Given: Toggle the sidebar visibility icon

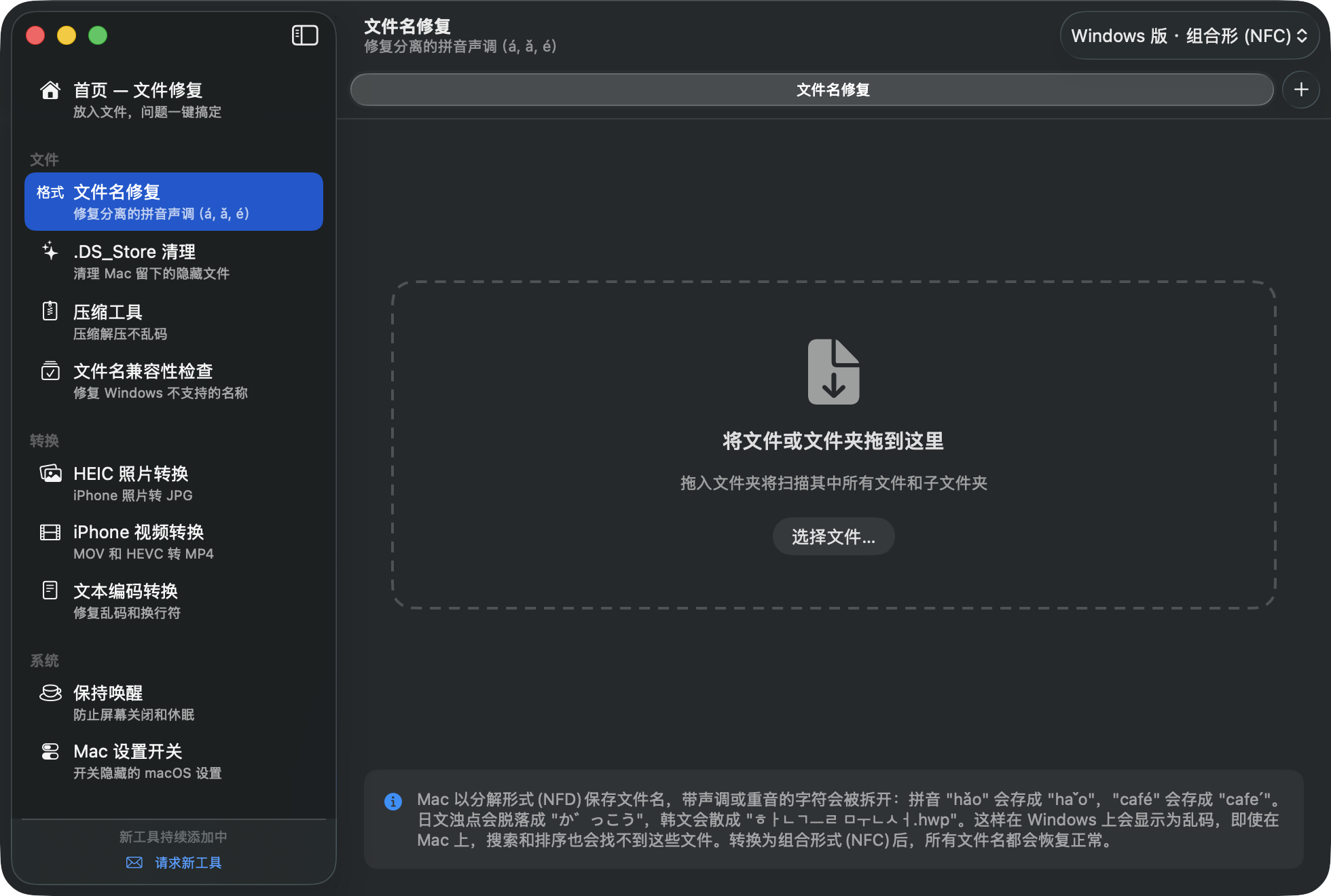Looking at the screenshot, I should 305,35.
